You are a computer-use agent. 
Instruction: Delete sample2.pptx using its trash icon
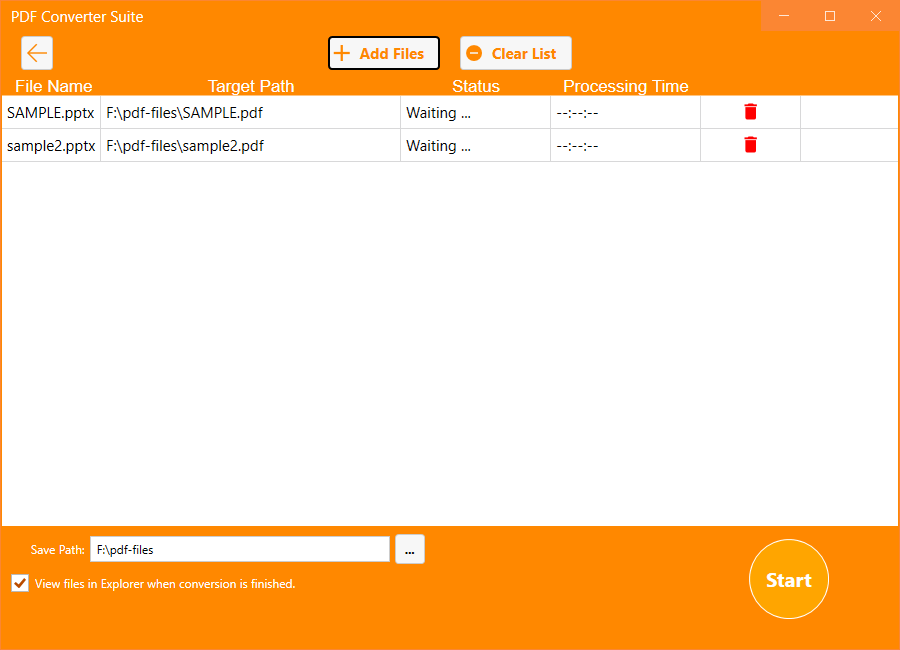[750, 145]
